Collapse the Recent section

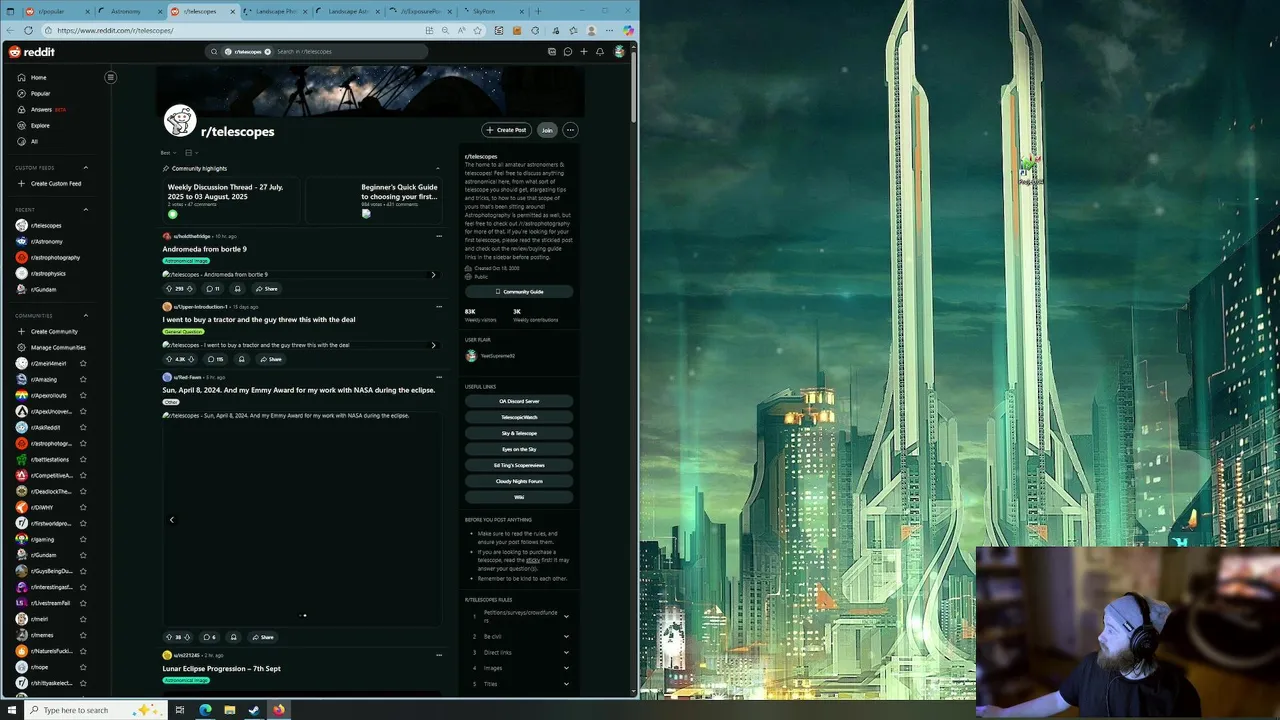click(x=85, y=210)
